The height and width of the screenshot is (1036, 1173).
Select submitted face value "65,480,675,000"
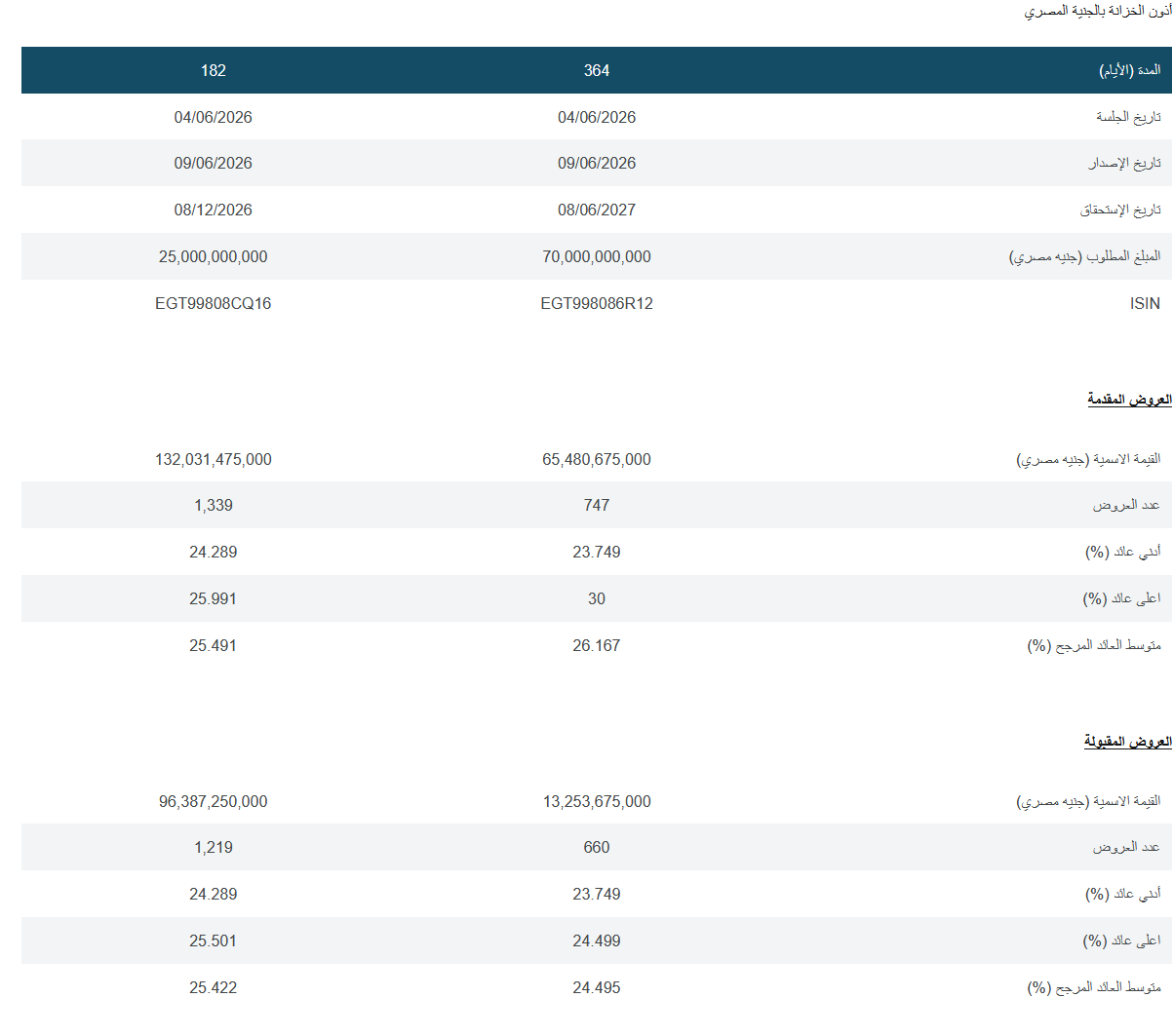[597, 459]
